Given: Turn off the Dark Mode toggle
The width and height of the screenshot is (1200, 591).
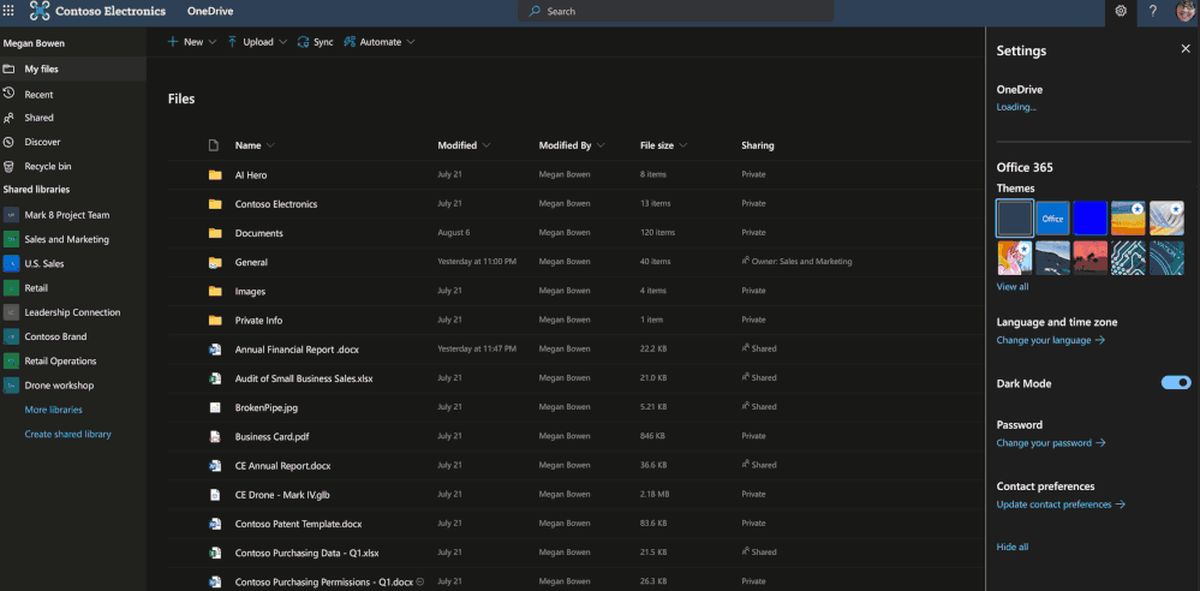Looking at the screenshot, I should pos(1176,383).
